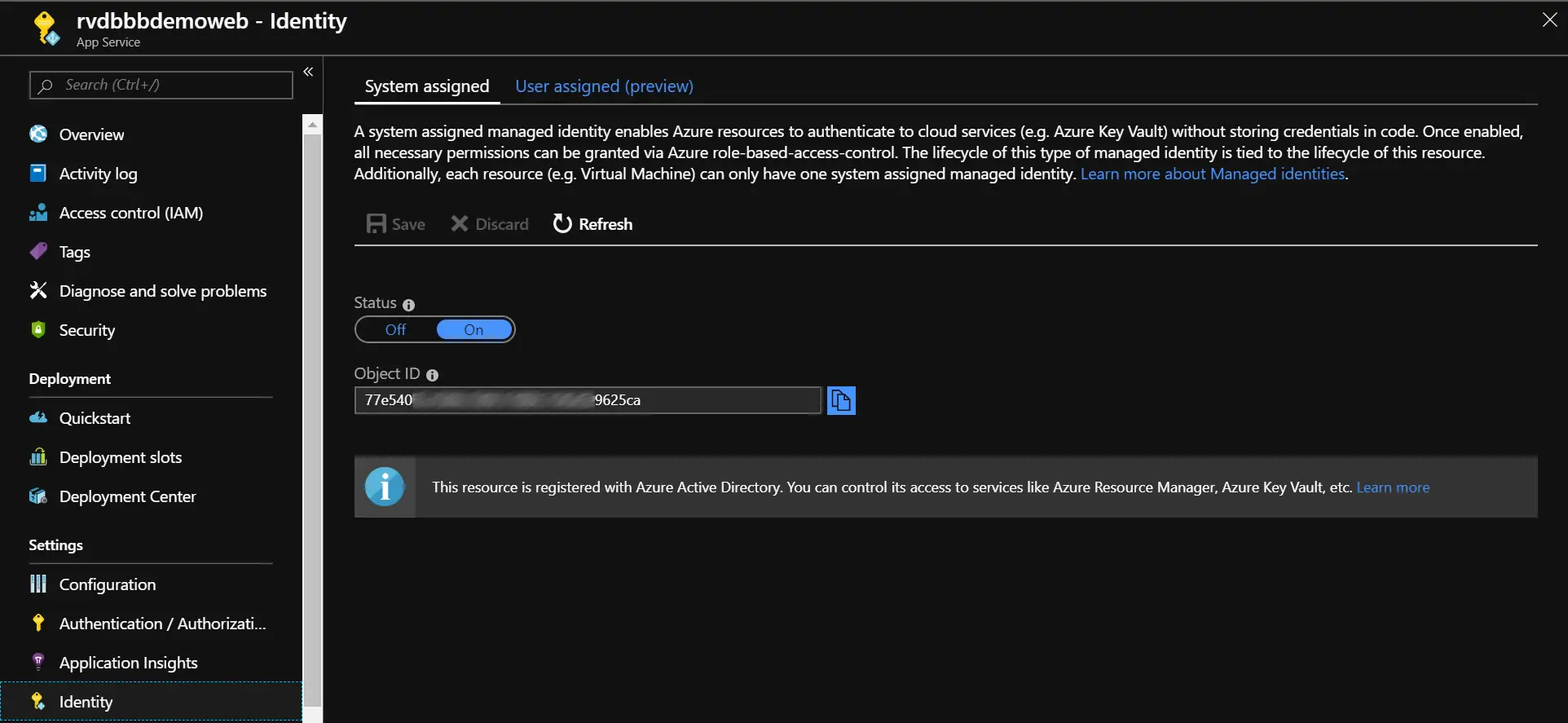Click the Deployment slots chart icon
Image resolution: width=1568 pixels, height=723 pixels.
point(38,456)
